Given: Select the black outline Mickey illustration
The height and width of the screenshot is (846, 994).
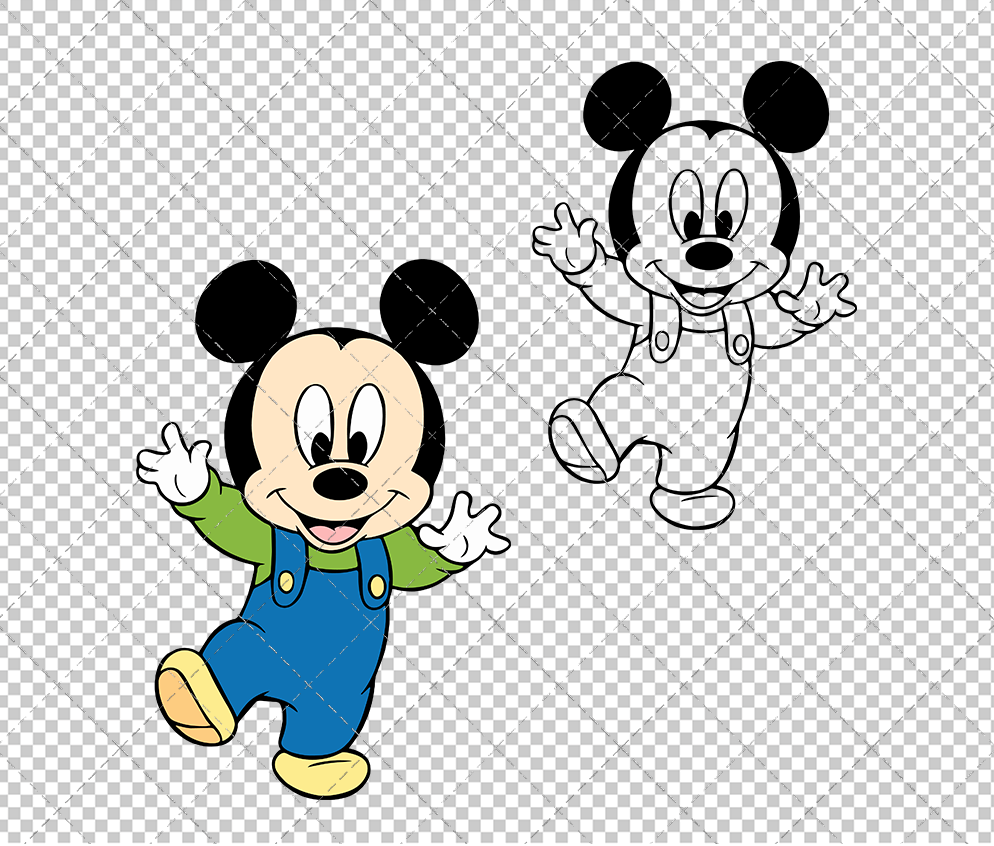Looking at the screenshot, I should click(x=694, y=295).
